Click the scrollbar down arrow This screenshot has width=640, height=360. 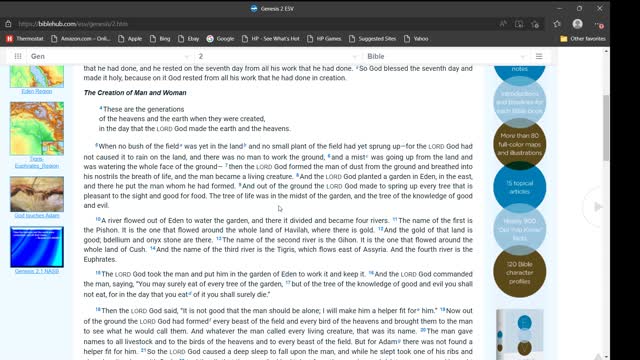pyautogui.click(x=606, y=357)
